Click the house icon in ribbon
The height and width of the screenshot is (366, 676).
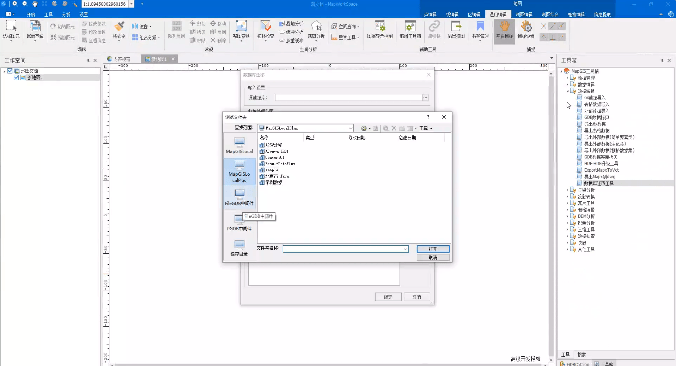[x=316, y=26]
